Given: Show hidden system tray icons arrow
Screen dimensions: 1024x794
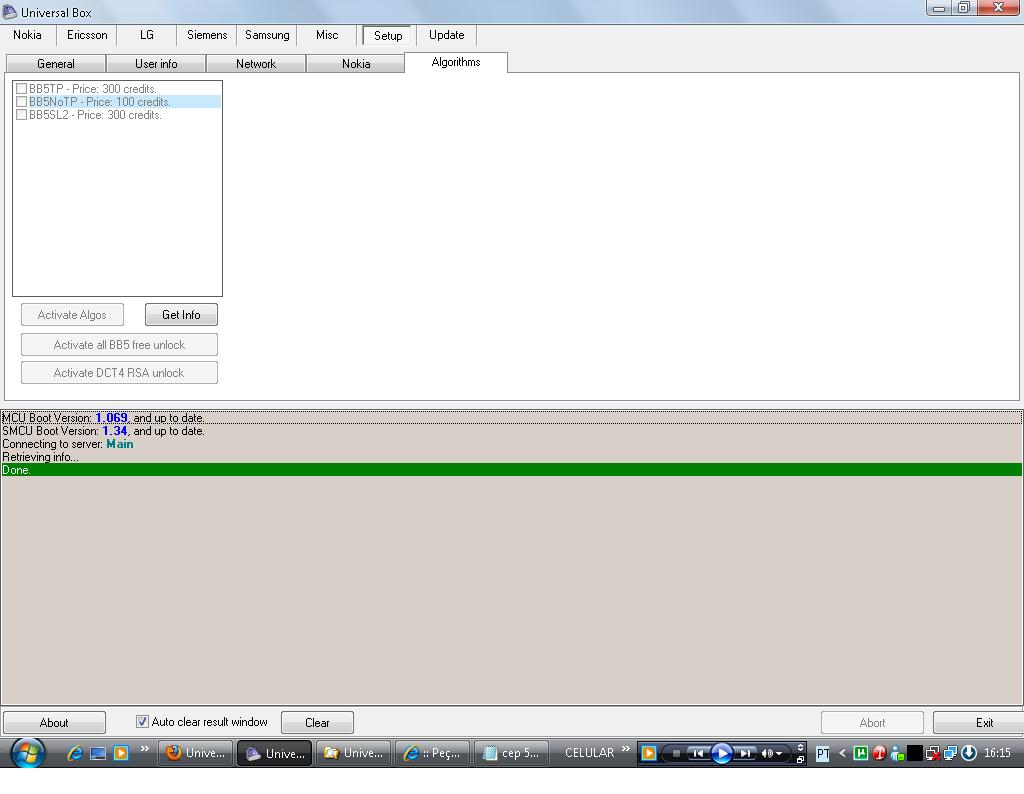Looking at the screenshot, I should point(842,753).
